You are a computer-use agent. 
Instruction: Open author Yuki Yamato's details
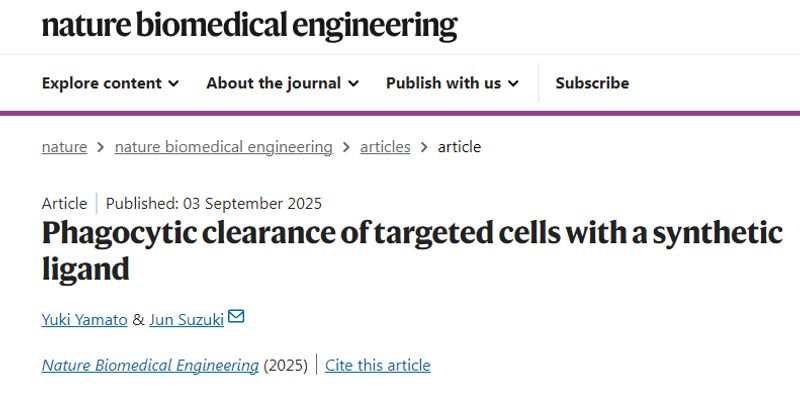[84, 319]
